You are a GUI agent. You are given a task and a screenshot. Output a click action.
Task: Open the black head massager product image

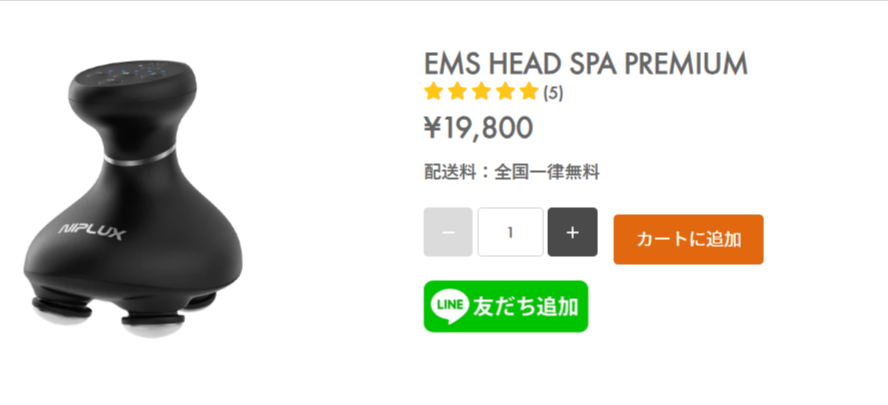click(133, 198)
